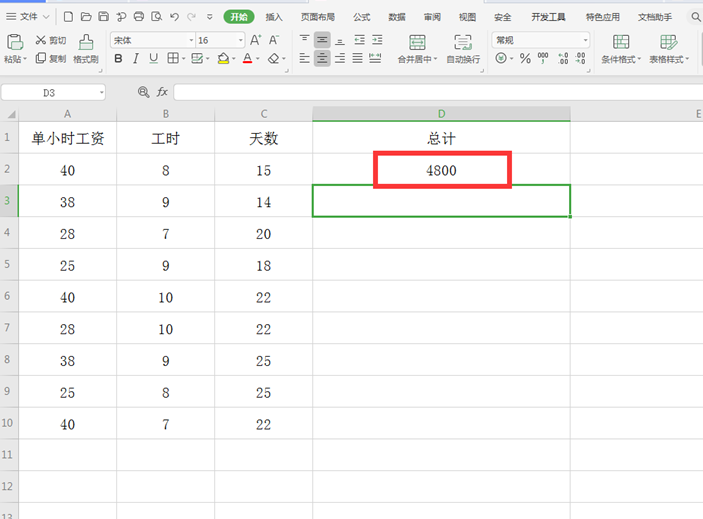Increase the number of decimal places
Screen dimensions: 703x519
pos(563,58)
